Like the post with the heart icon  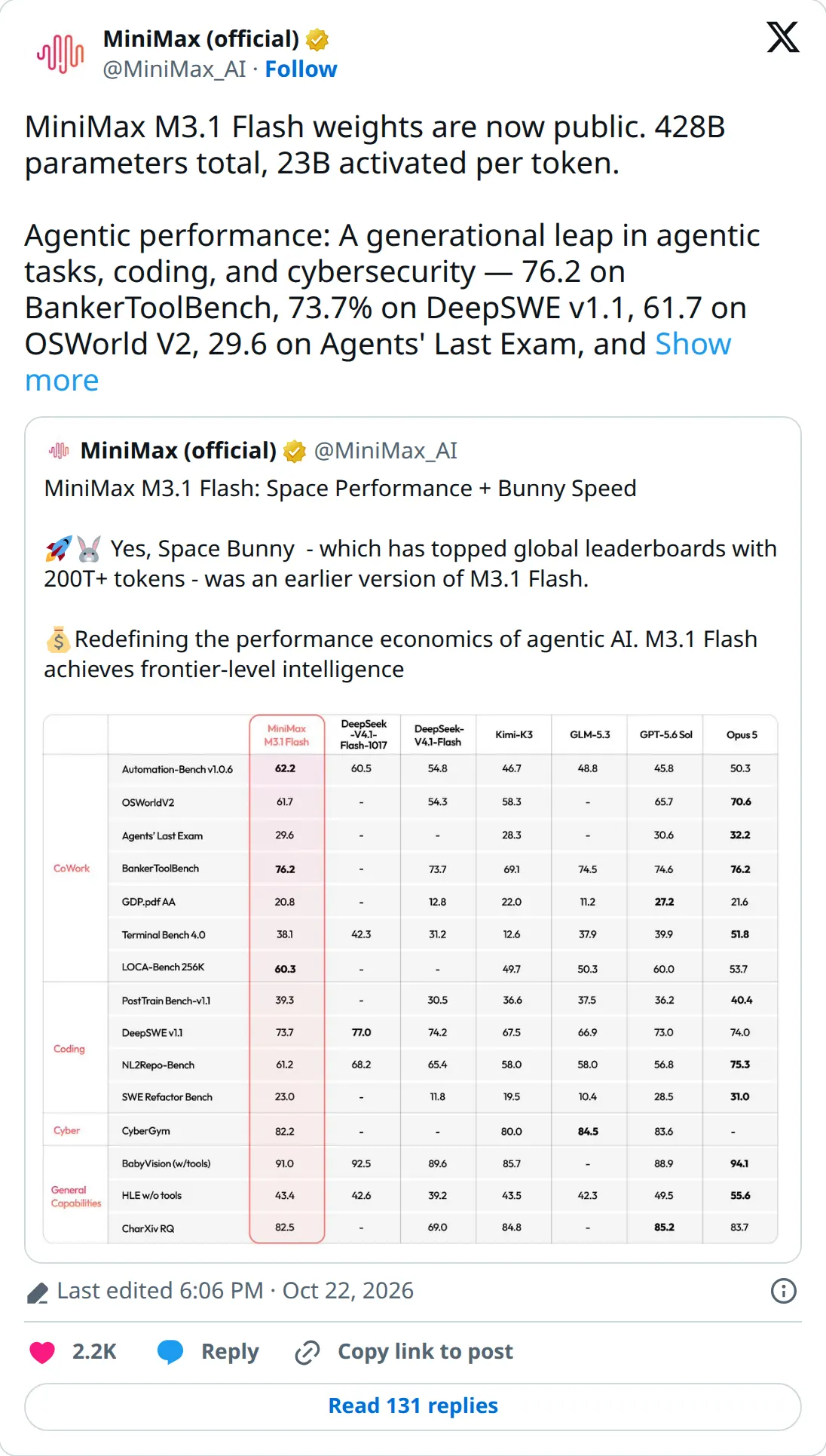(42, 1352)
